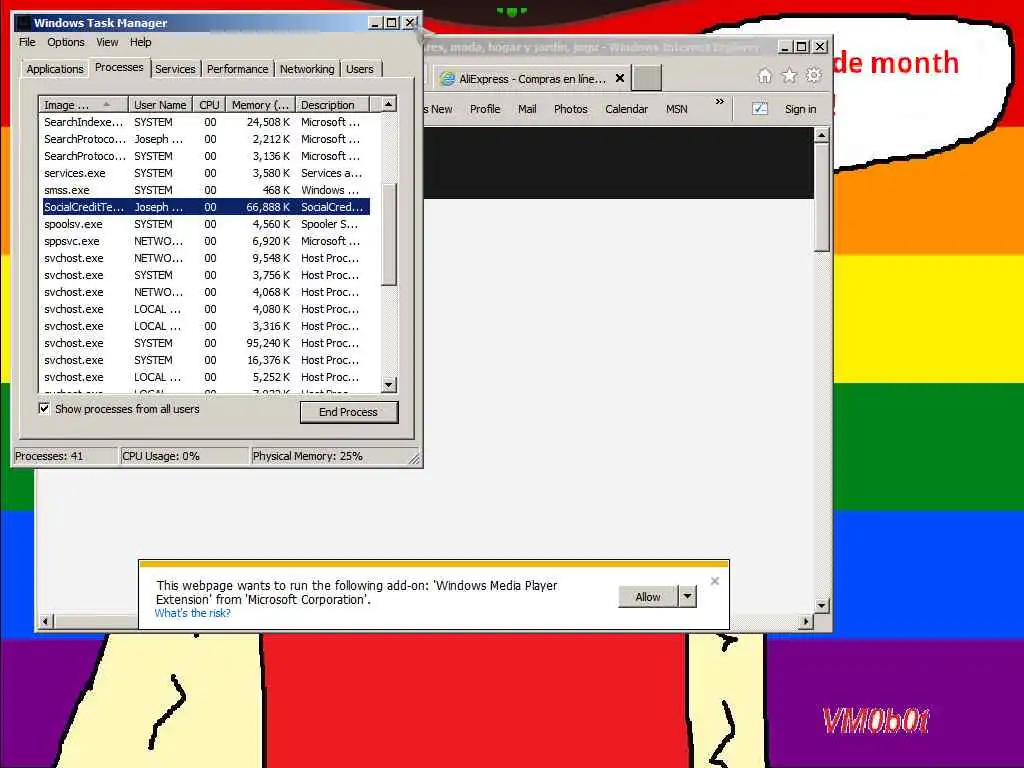Click browser horizontal scroll left arrow

pyautogui.click(x=45, y=621)
